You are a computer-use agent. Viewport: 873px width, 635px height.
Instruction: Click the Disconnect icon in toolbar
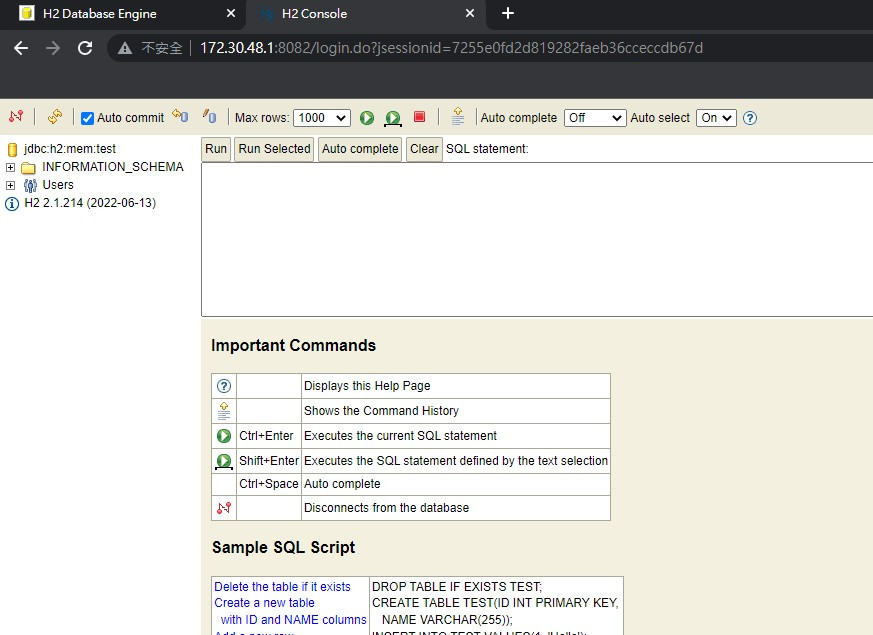[x=16, y=116]
